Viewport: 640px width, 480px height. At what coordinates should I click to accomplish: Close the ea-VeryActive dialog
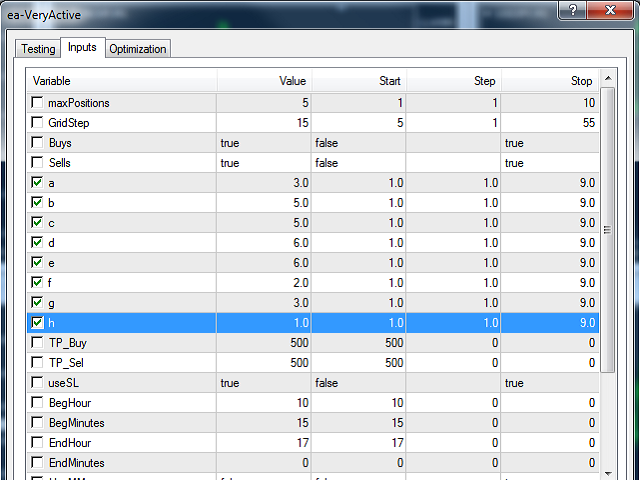coord(610,10)
